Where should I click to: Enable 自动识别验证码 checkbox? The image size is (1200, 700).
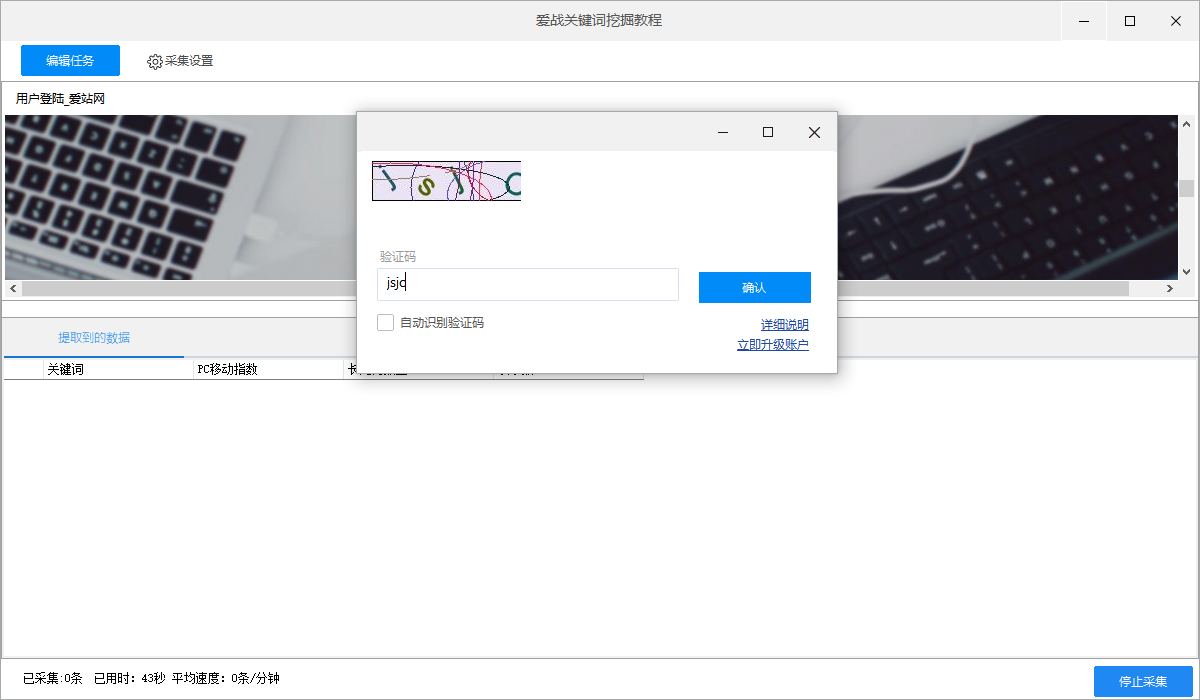click(x=385, y=322)
